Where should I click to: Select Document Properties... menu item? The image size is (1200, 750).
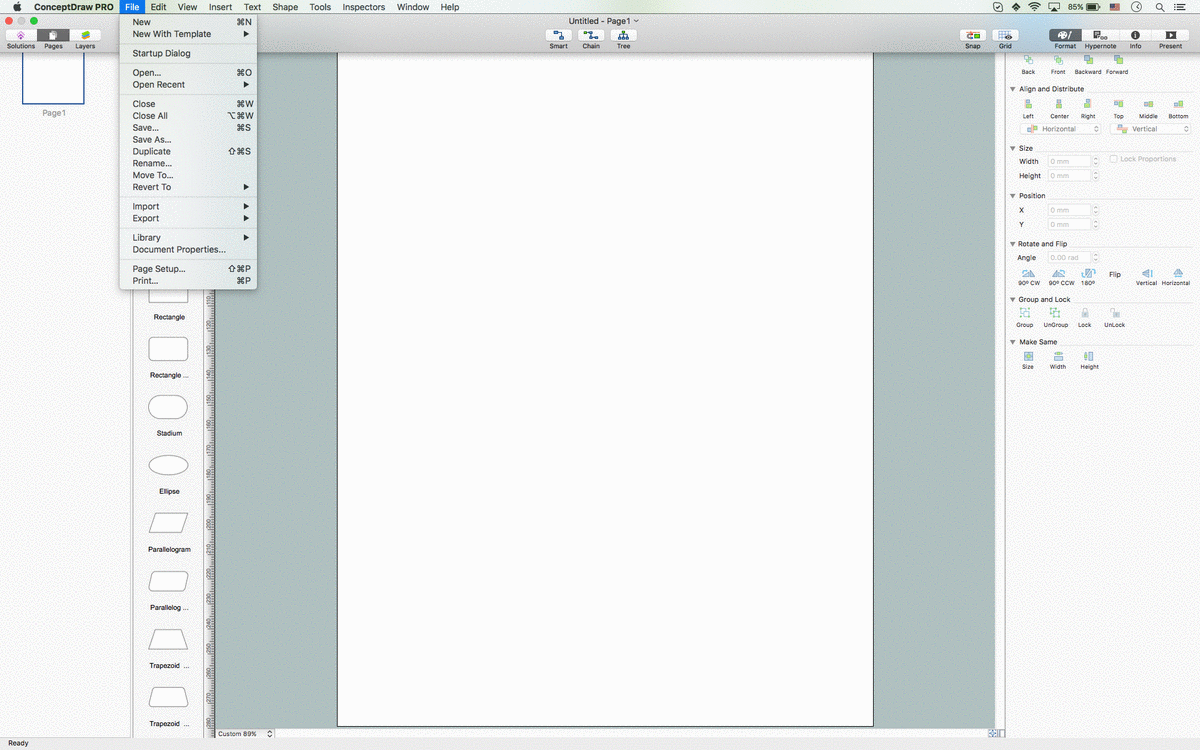[x=188, y=249]
